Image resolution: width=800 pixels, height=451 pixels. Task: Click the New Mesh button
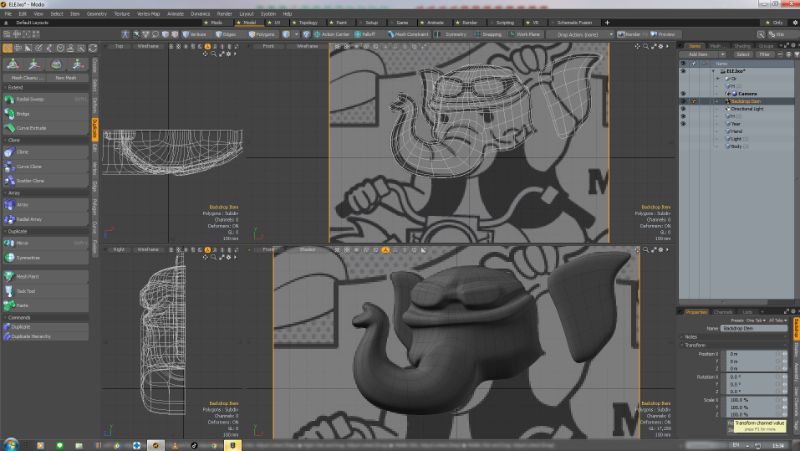(66, 78)
